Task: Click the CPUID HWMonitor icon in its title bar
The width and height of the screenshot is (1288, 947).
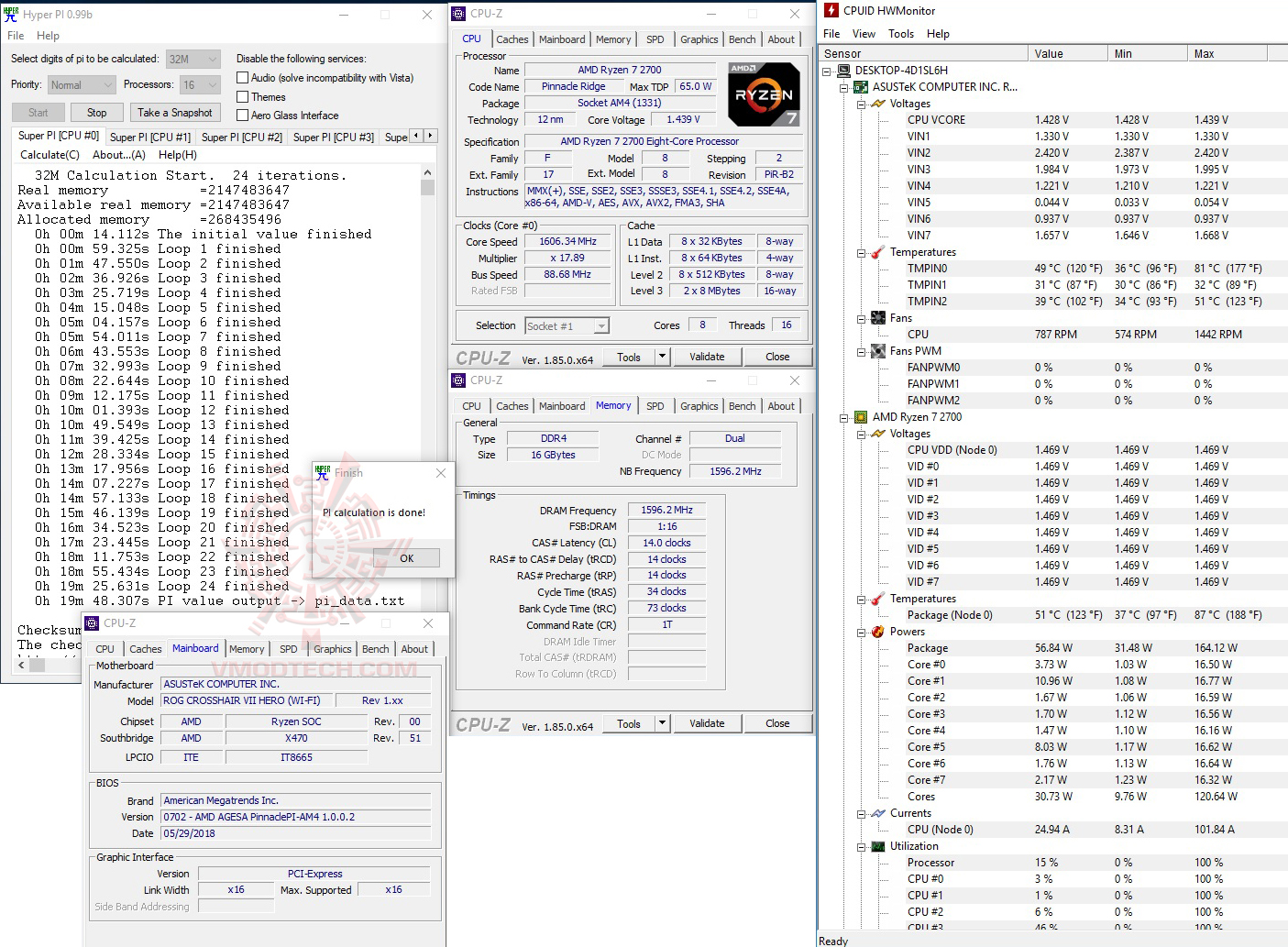Action: click(831, 10)
